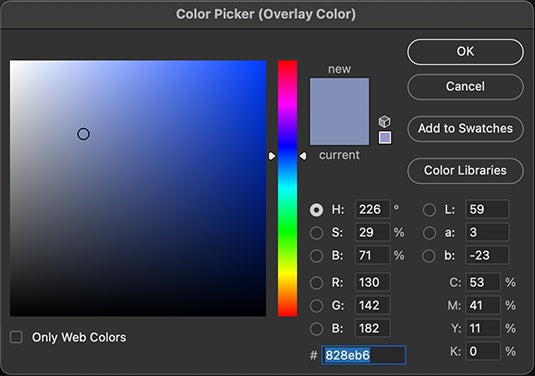This screenshot has width=535, height=376.
Task: Select the R red radio button
Action: (316, 283)
